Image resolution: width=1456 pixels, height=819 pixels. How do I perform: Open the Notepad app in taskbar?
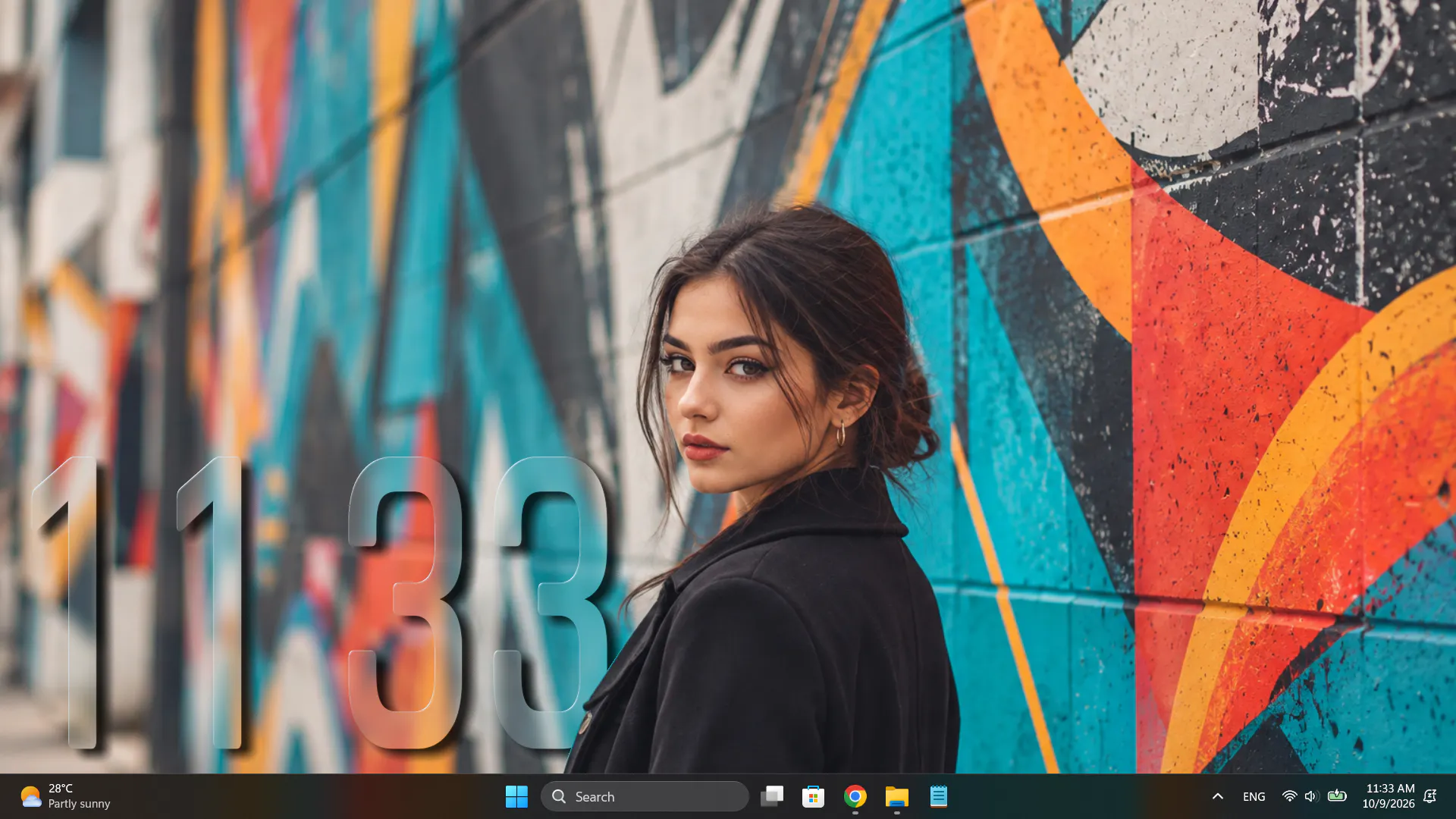click(938, 796)
